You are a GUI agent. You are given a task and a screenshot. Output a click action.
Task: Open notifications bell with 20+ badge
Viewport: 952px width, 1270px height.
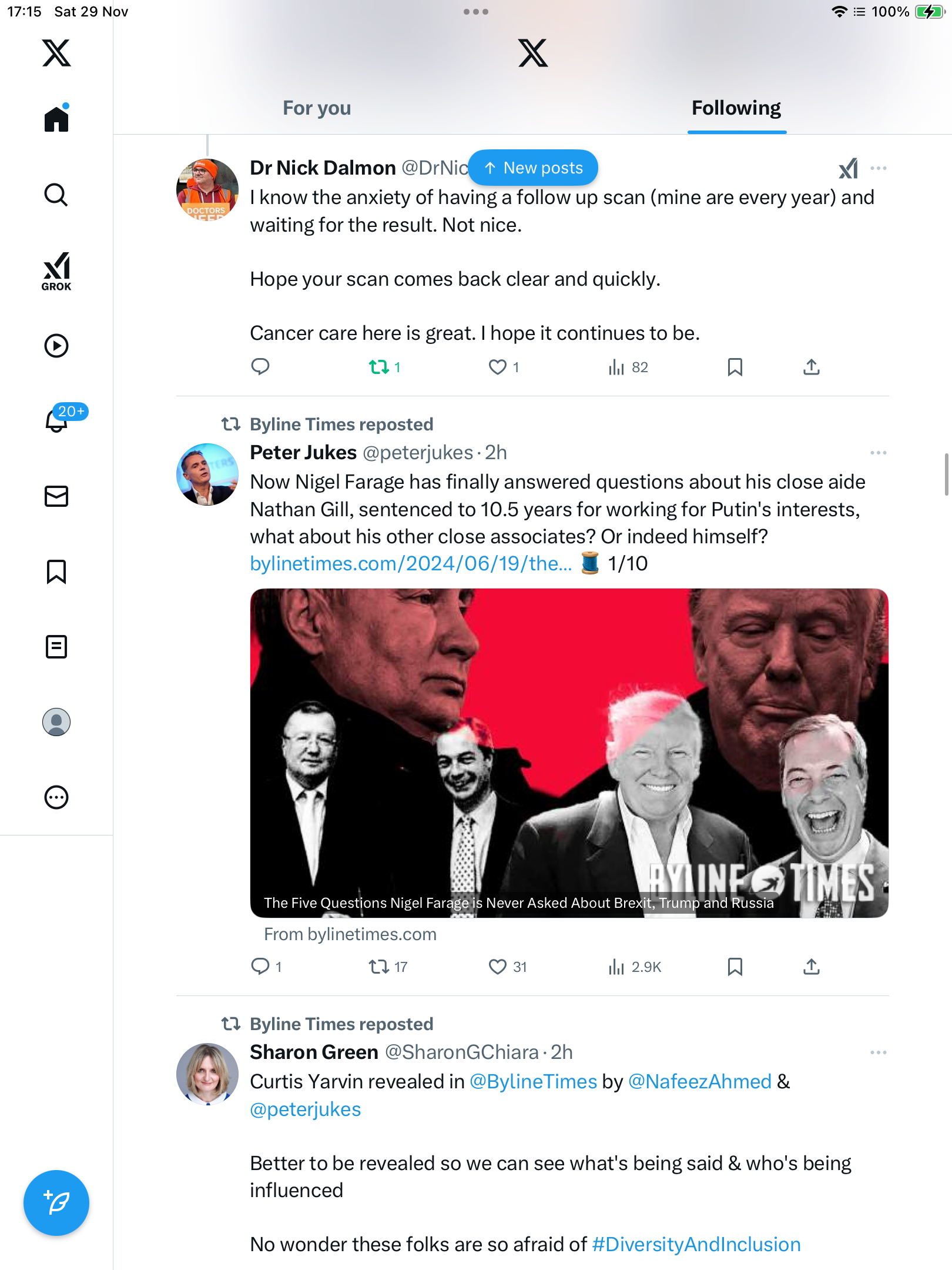(x=58, y=420)
